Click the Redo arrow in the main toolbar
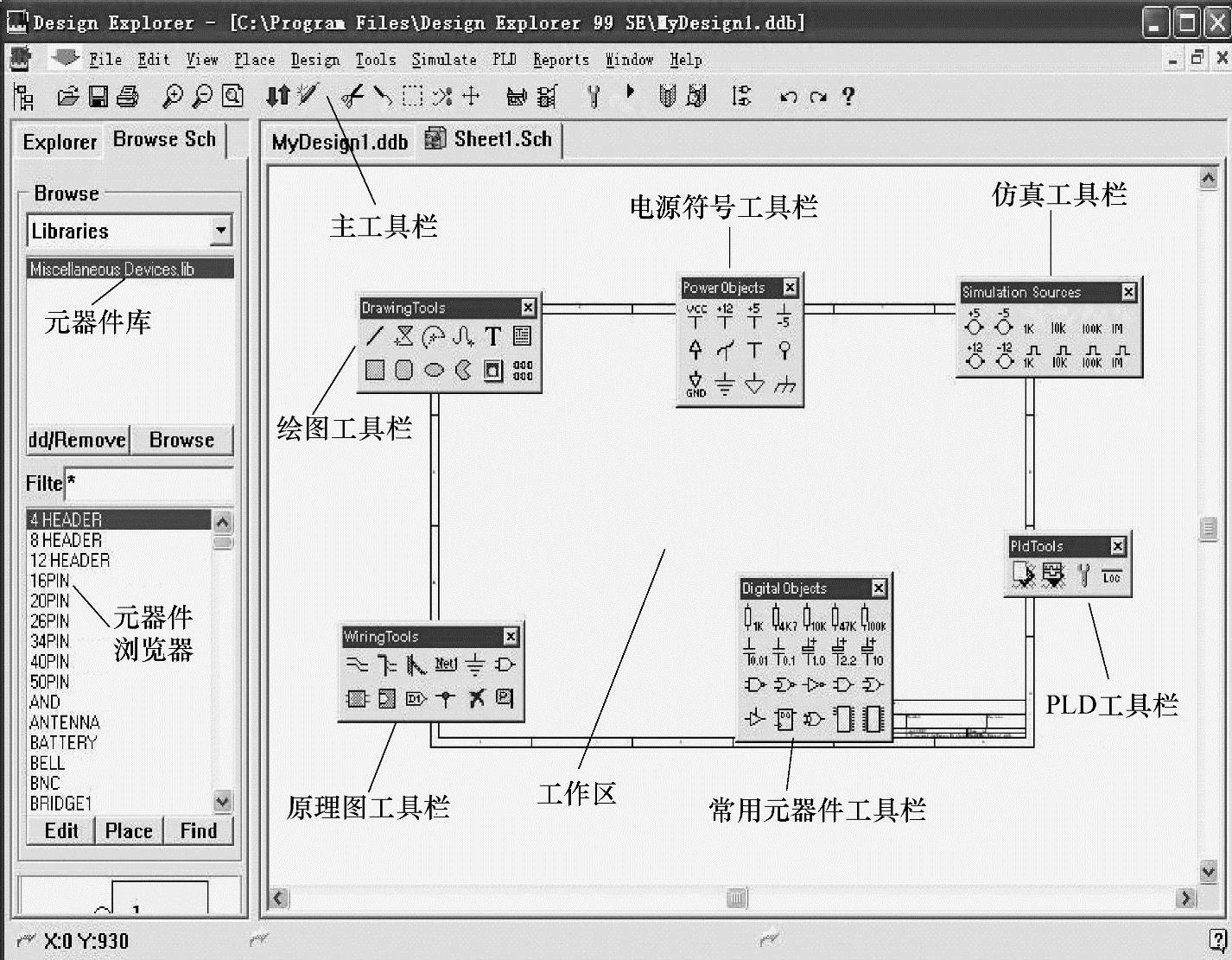1232x960 pixels. (818, 97)
